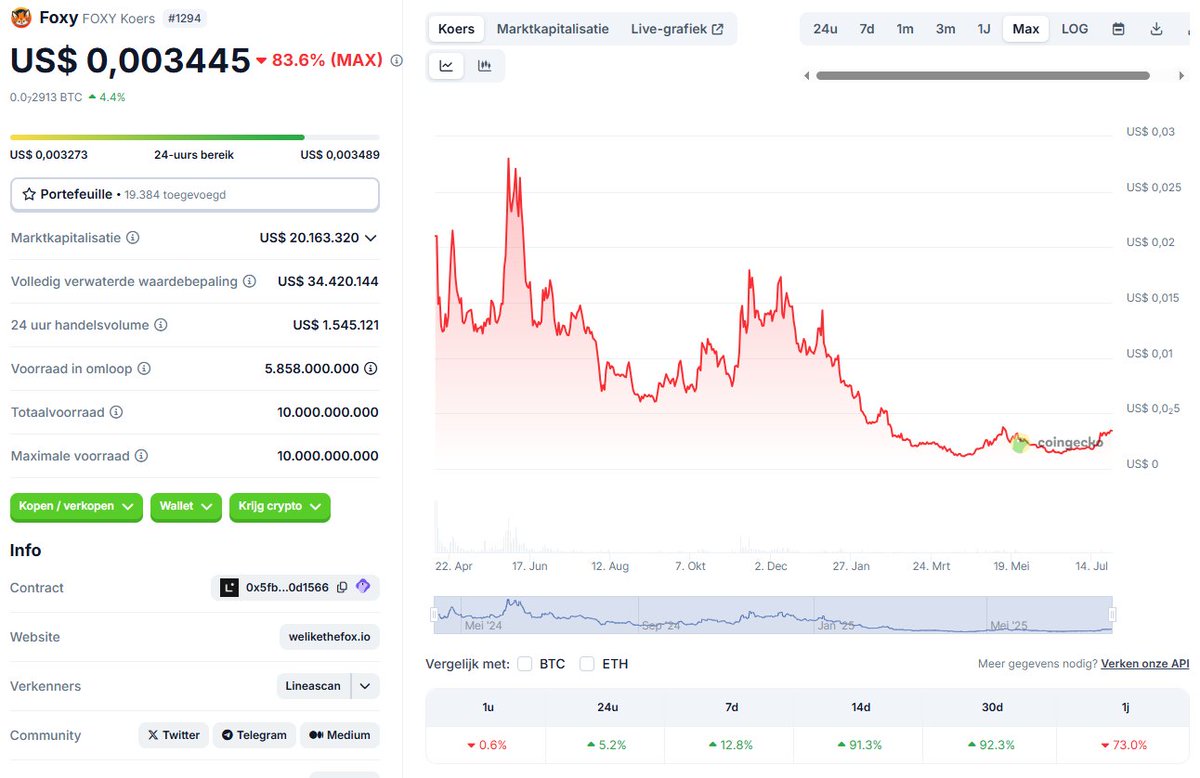Image resolution: width=1200 pixels, height=778 pixels.
Task: Click the Foxy coin logo icon
Action: [x=21, y=17]
